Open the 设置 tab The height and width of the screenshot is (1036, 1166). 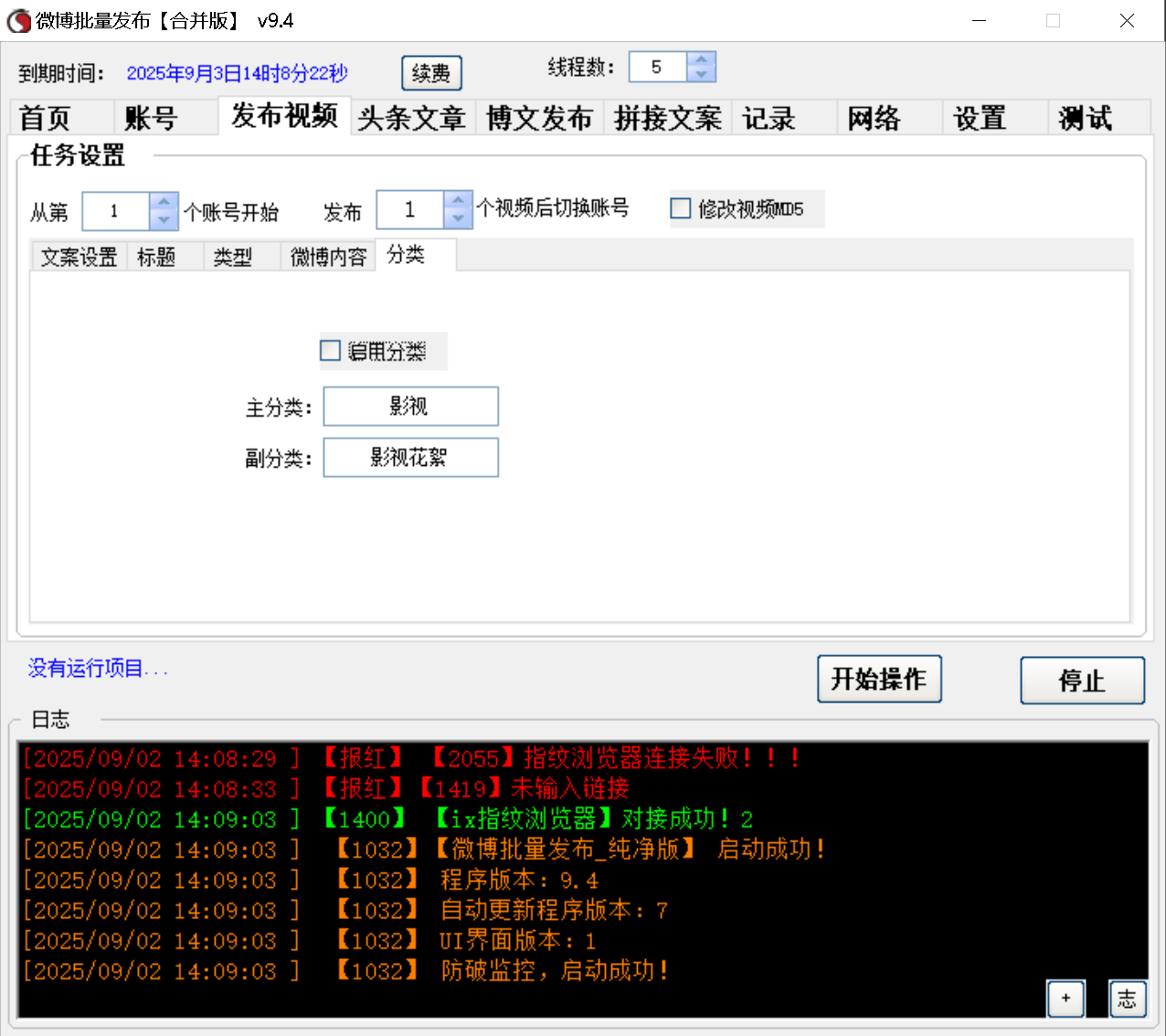[978, 117]
